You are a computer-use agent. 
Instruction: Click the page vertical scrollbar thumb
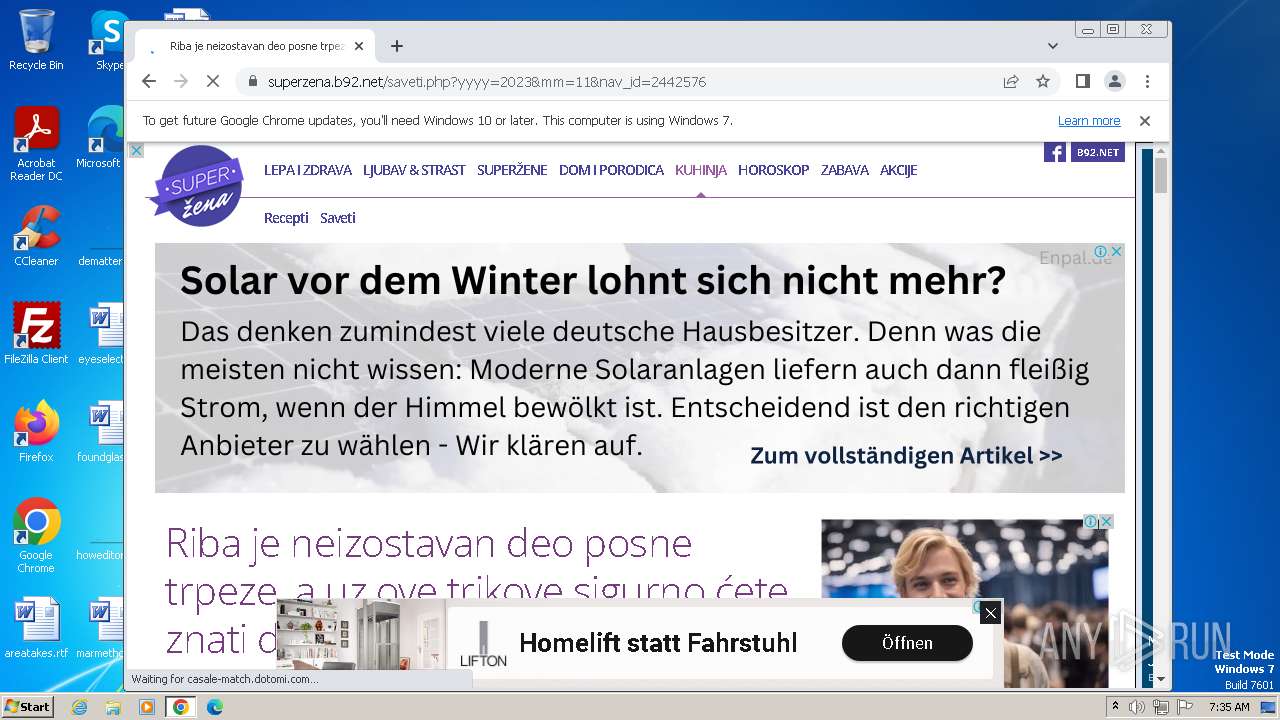point(1161,175)
